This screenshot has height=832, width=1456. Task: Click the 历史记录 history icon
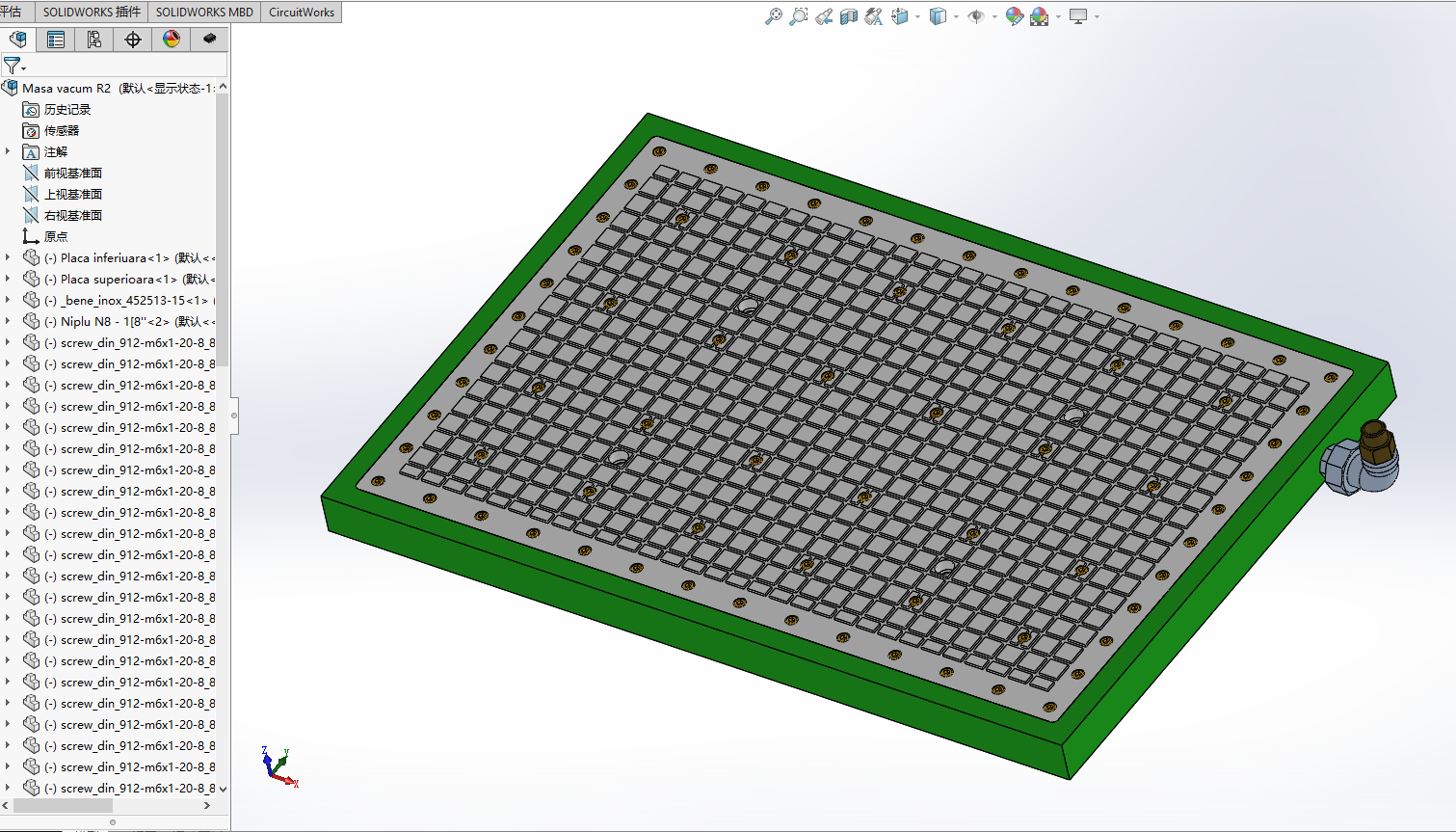(x=31, y=109)
